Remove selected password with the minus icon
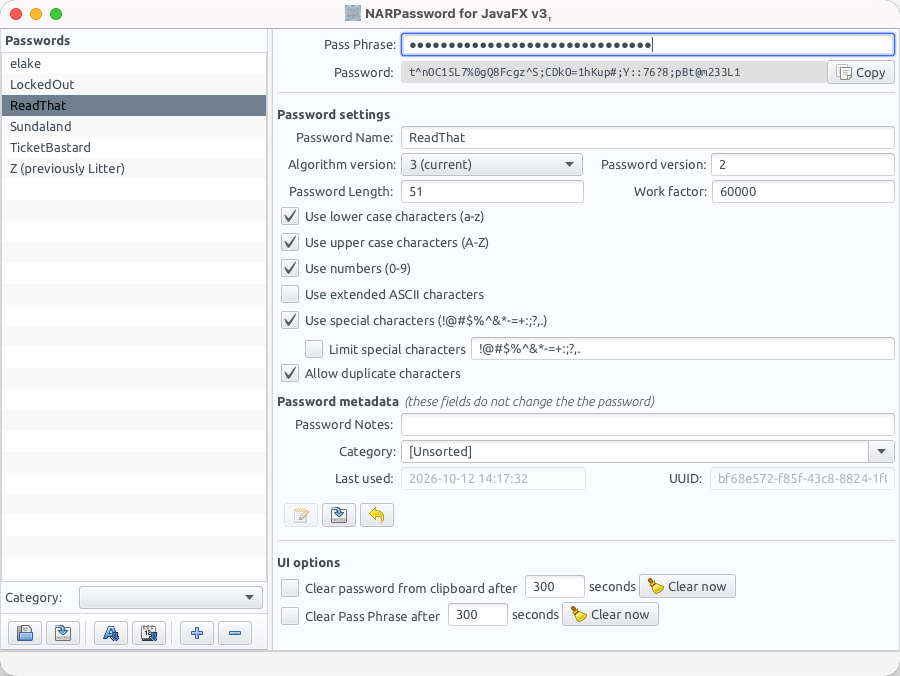Image resolution: width=900 pixels, height=676 pixels. 235,633
